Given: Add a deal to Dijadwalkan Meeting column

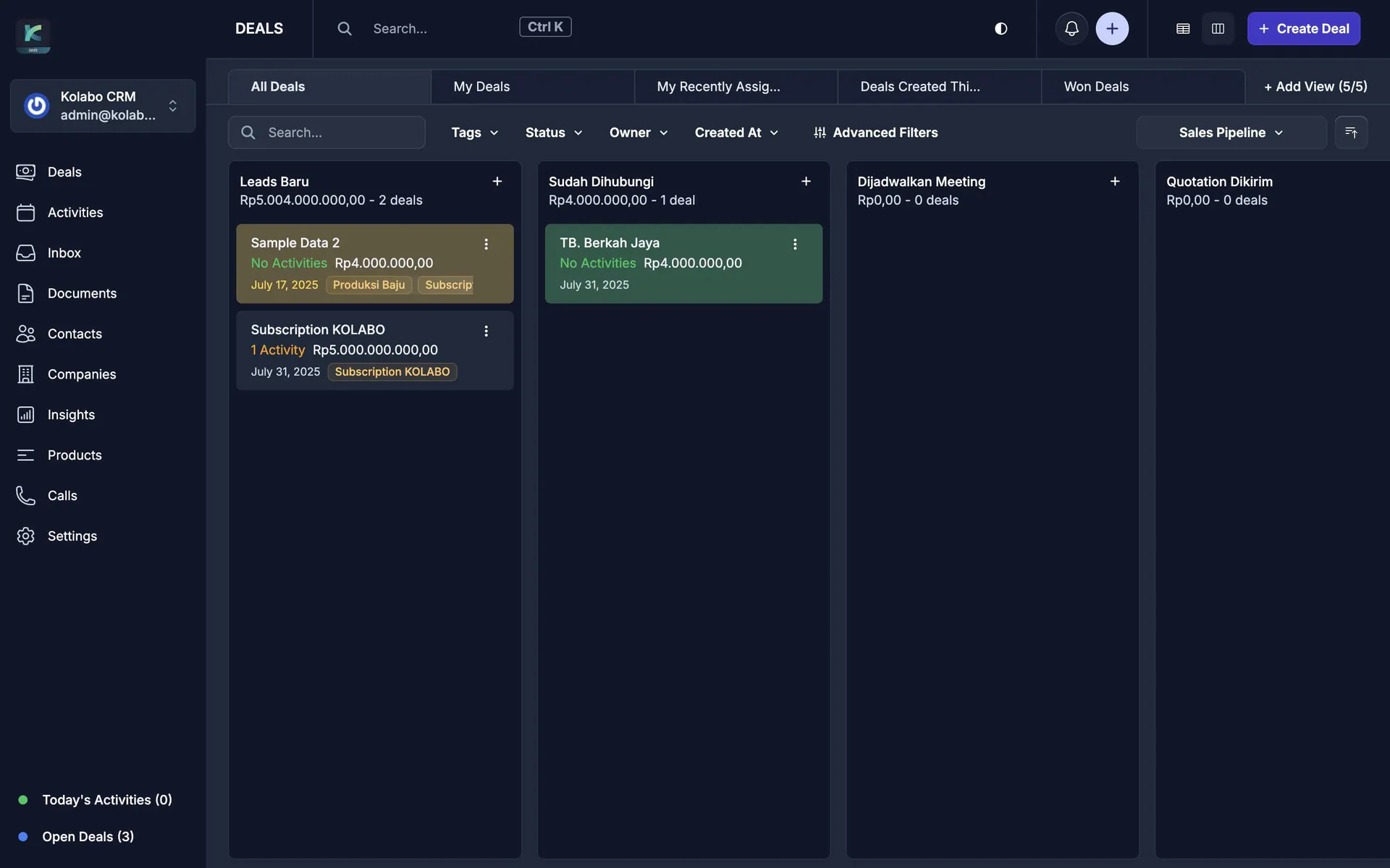Looking at the screenshot, I should tap(1115, 181).
